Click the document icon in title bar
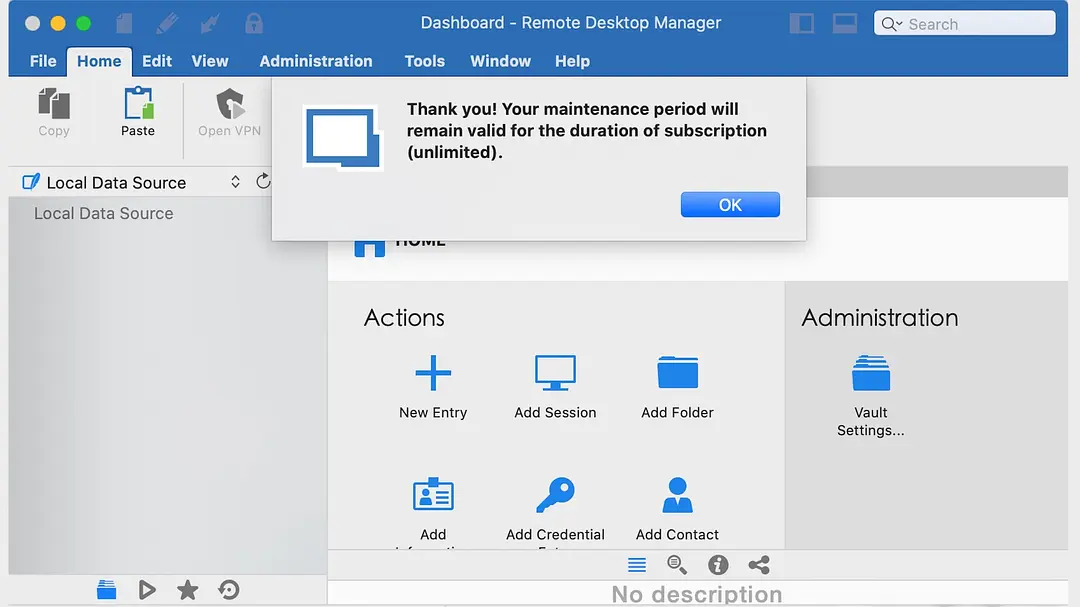 [124, 23]
